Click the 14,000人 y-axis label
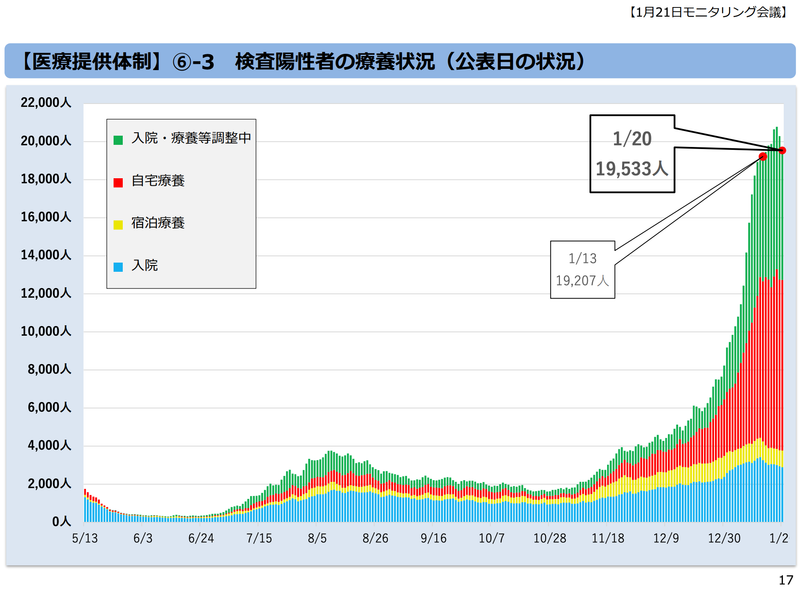The width and height of the screenshot is (800, 597). (46, 255)
